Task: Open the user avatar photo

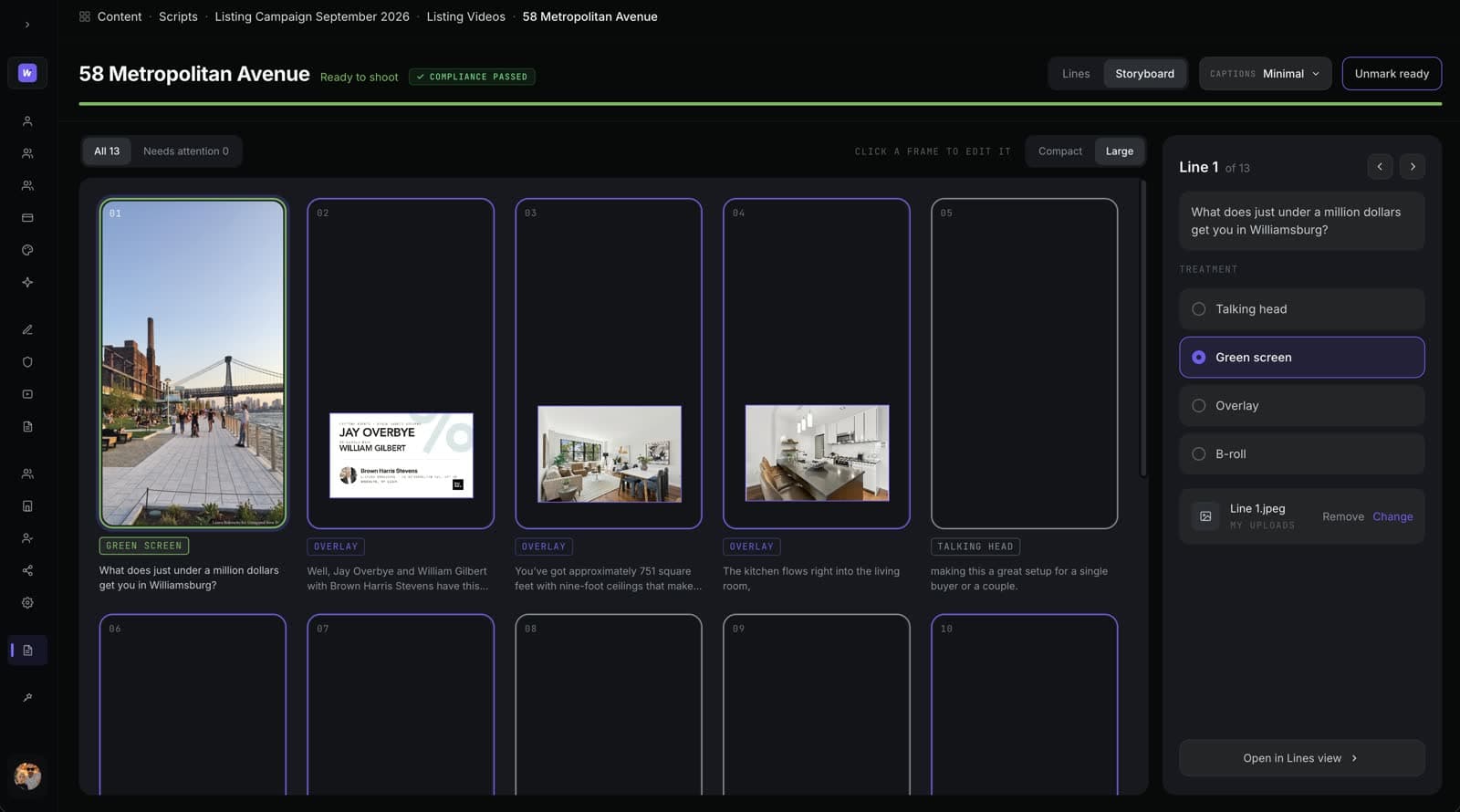Action: (x=27, y=776)
